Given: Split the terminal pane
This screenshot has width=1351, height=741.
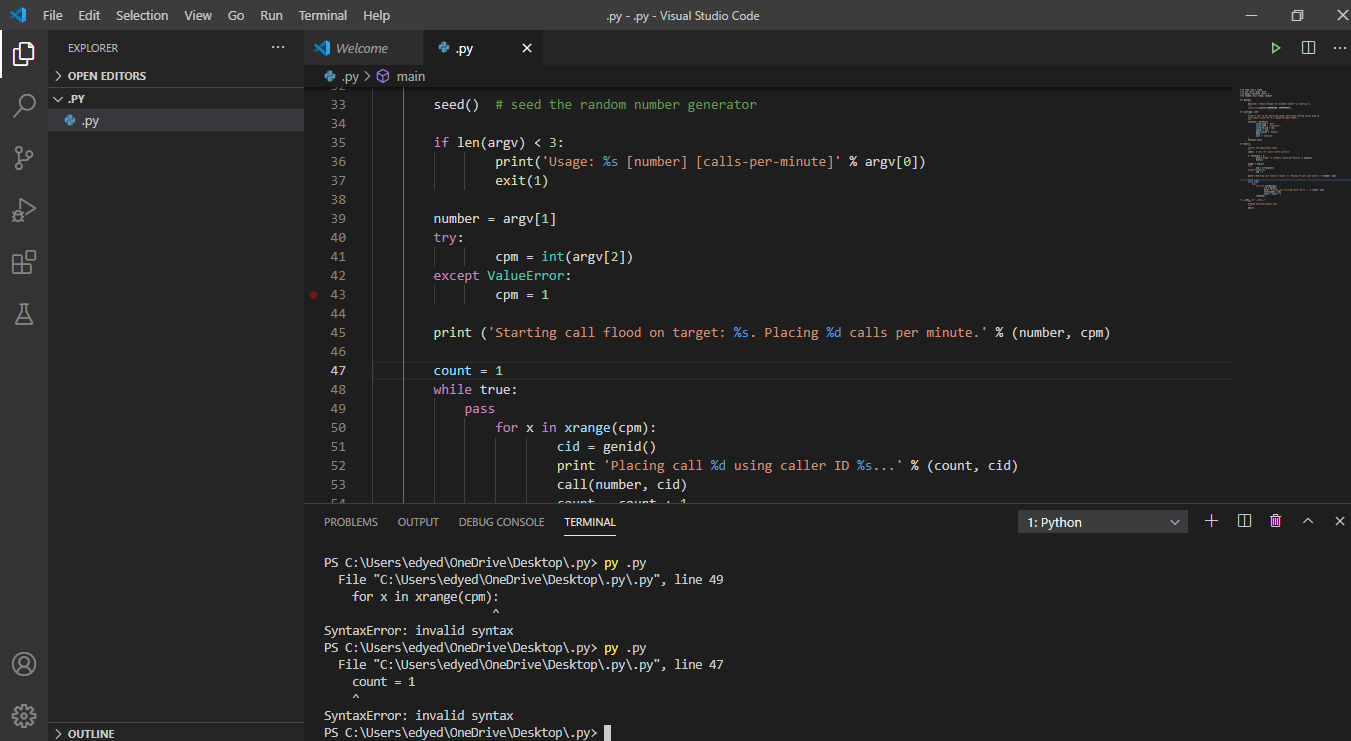Looking at the screenshot, I should (x=1244, y=521).
